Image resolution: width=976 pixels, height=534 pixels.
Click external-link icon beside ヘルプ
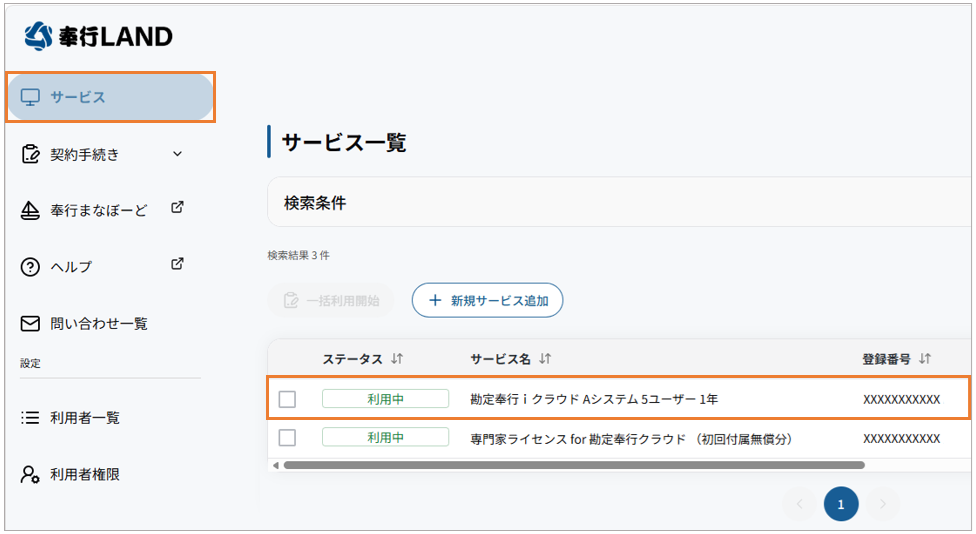(x=177, y=264)
